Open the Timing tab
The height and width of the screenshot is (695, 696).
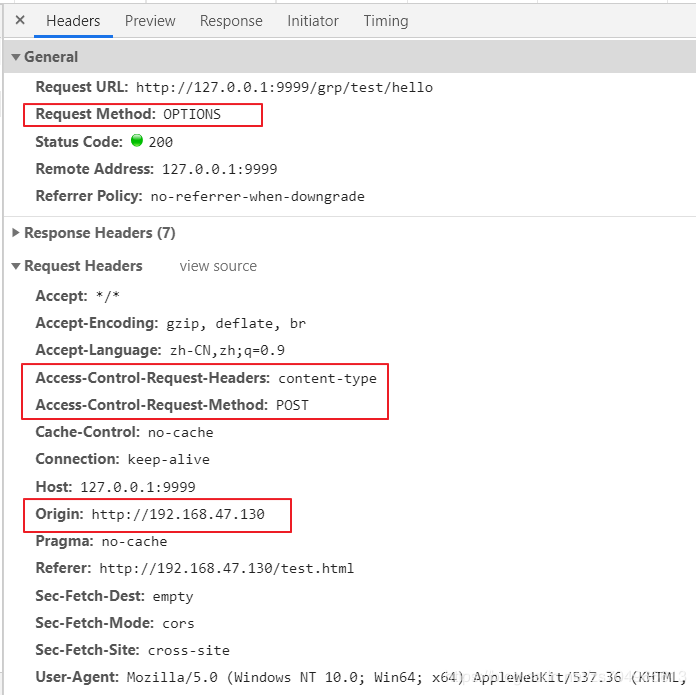[386, 21]
